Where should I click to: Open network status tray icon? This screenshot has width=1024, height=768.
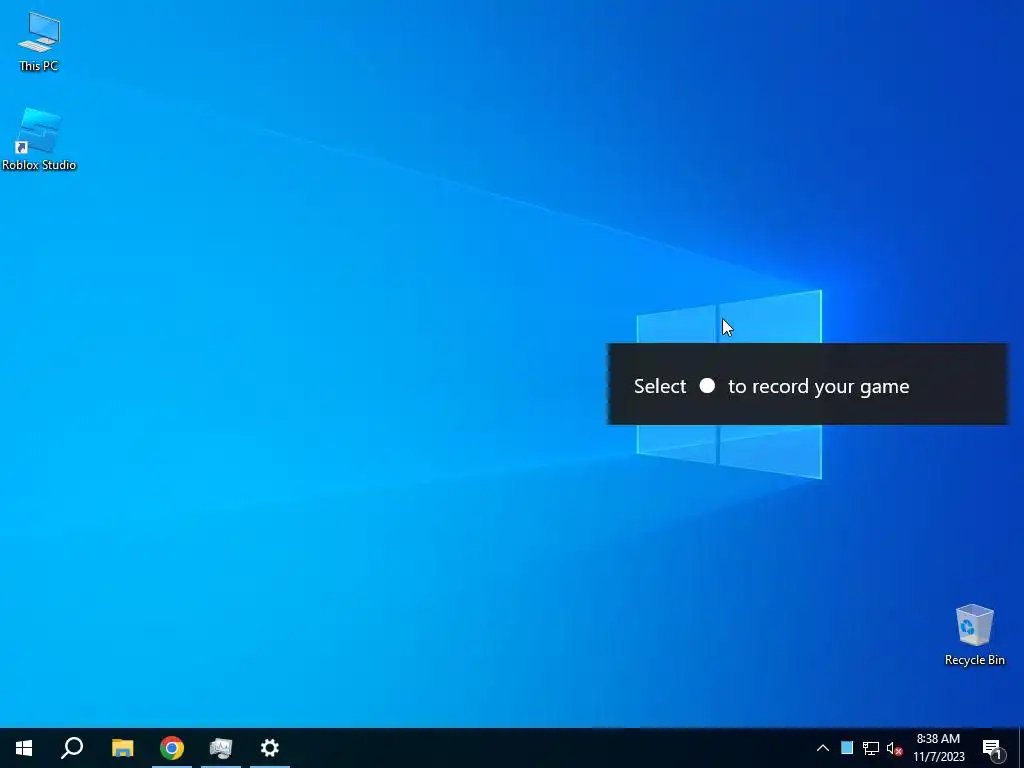click(871, 748)
